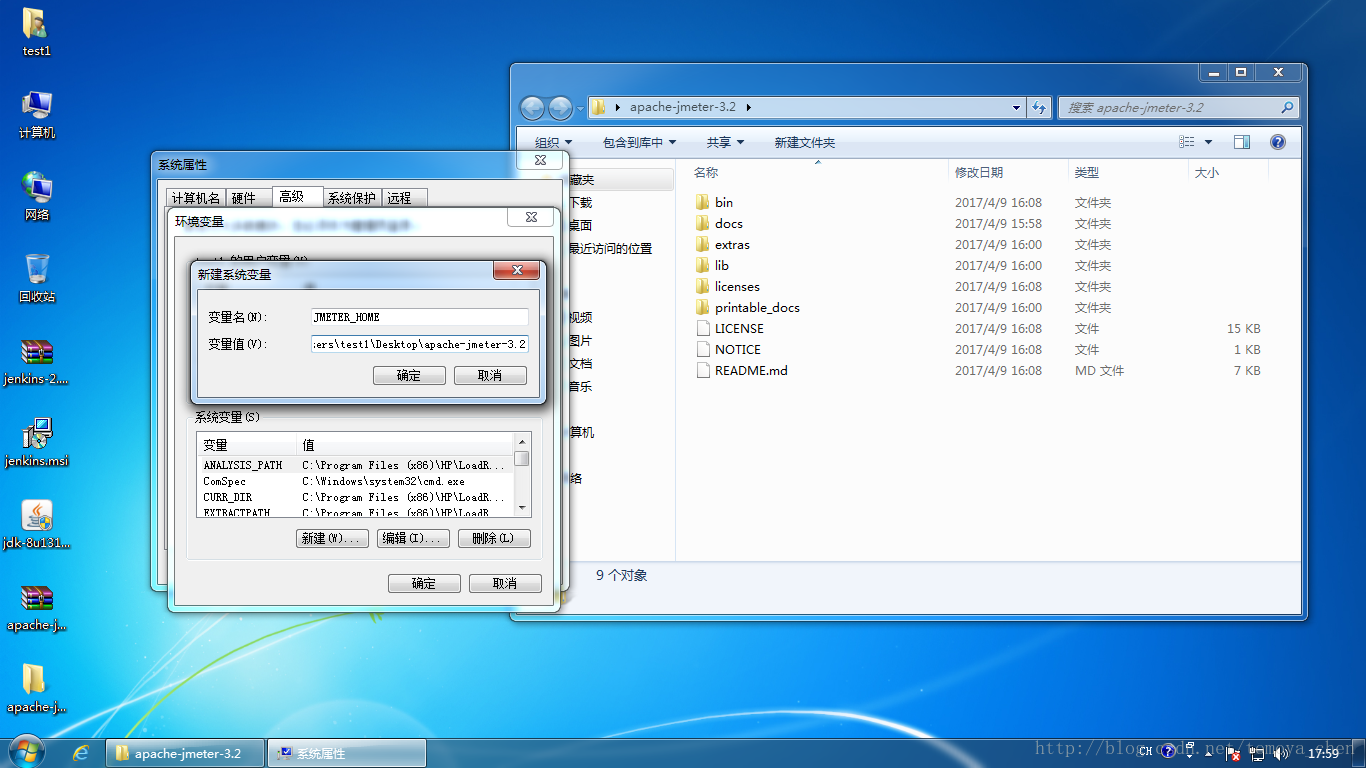Click 新建(W)... under system variables
1366x768 pixels.
[x=334, y=538]
